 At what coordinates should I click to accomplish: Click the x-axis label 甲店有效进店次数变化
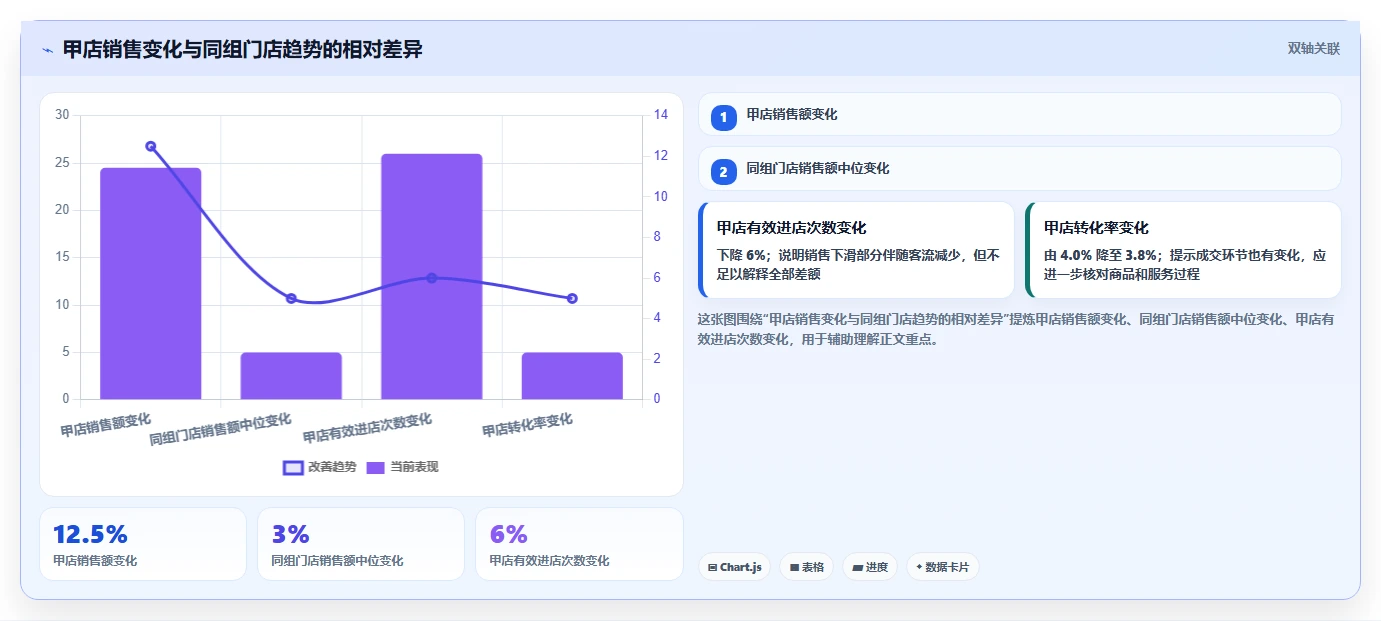(368, 428)
